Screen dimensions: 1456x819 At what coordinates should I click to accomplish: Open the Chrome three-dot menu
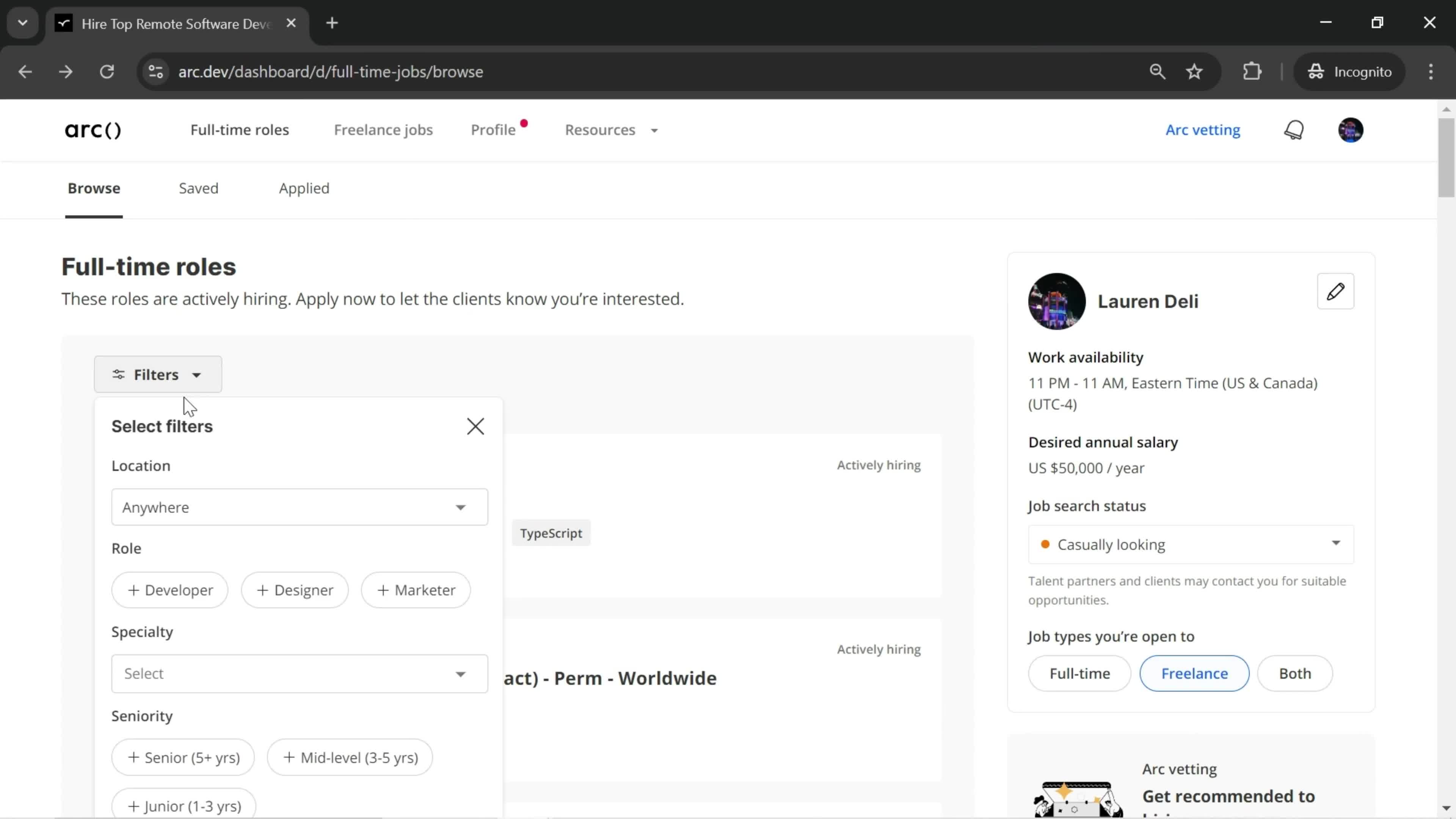click(1431, 72)
